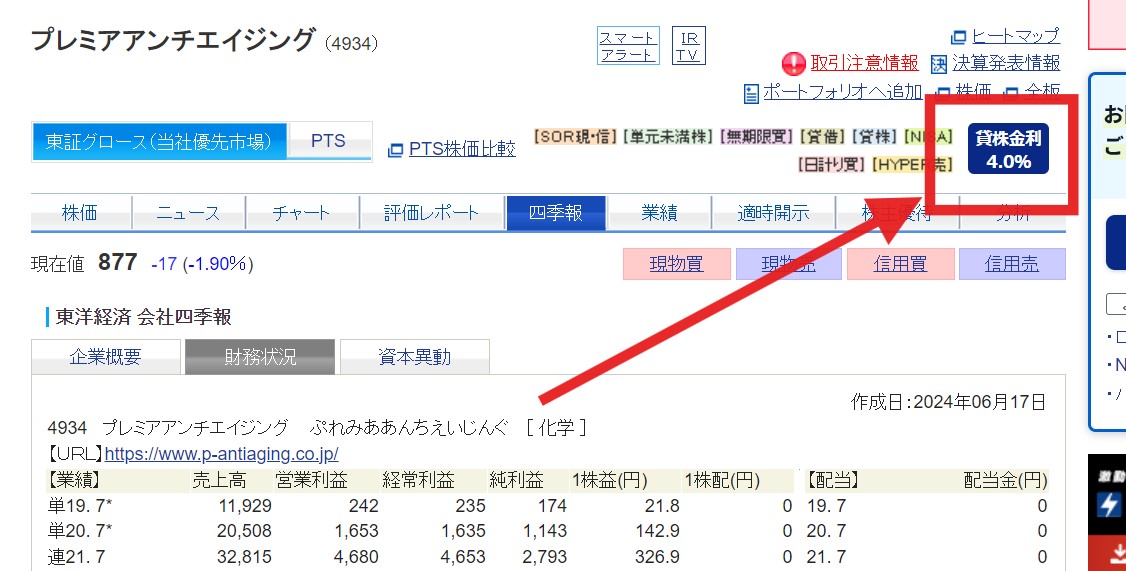Switch to the 資本異動 sub-tab
This screenshot has height=571, width=1126.
pyautogui.click(x=414, y=357)
